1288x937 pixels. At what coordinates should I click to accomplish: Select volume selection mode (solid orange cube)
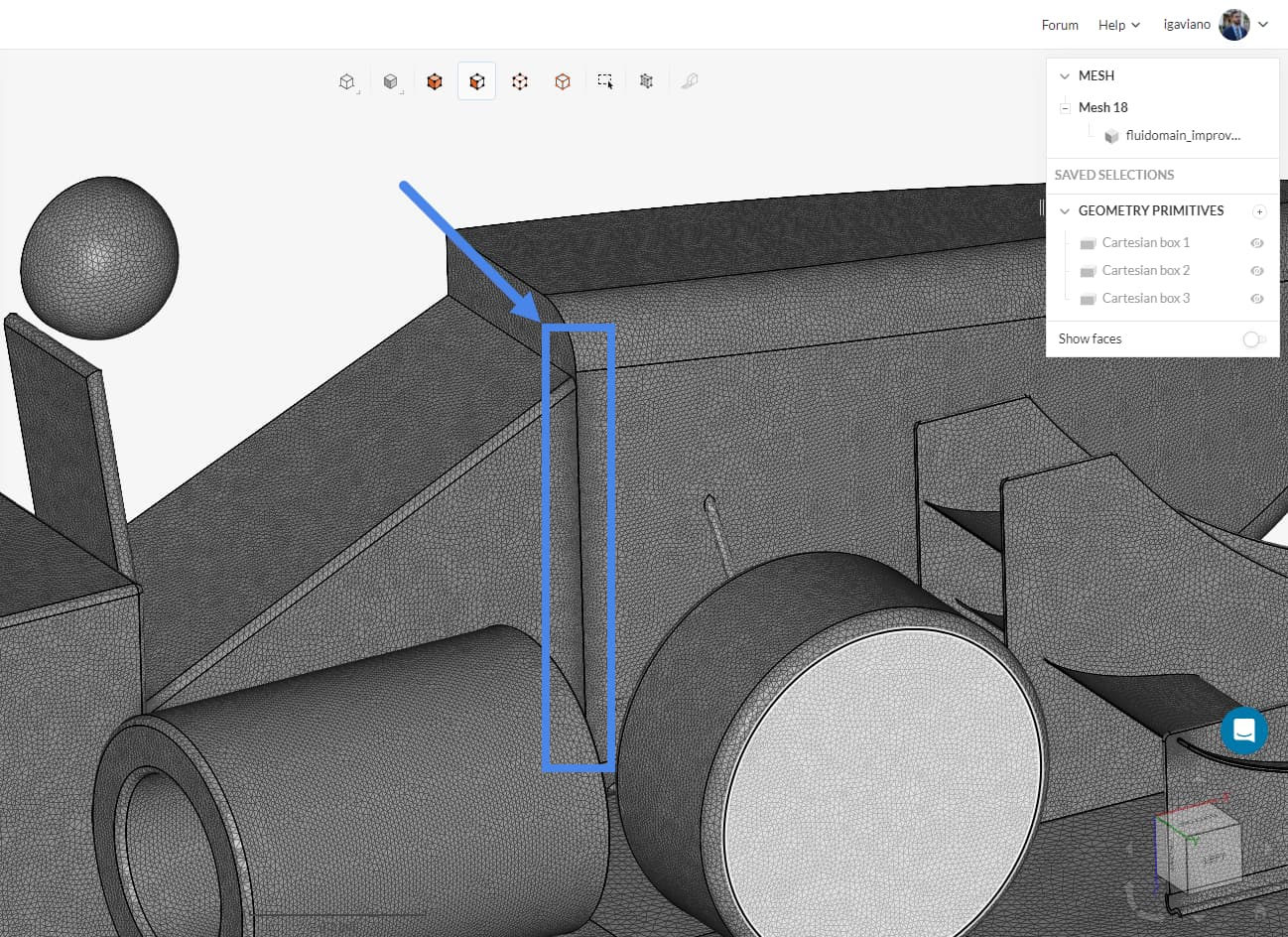point(435,81)
